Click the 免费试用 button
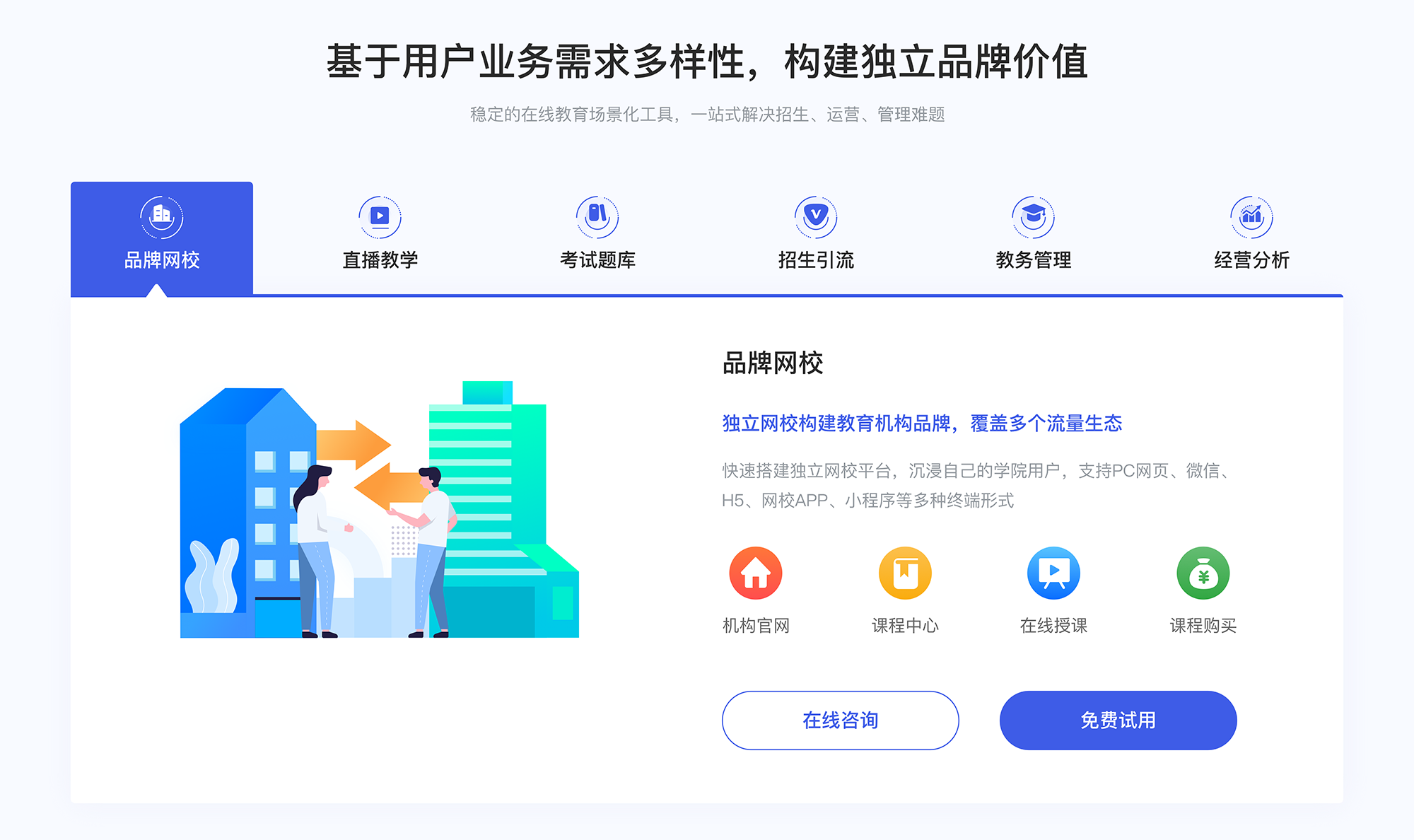 (1093, 722)
